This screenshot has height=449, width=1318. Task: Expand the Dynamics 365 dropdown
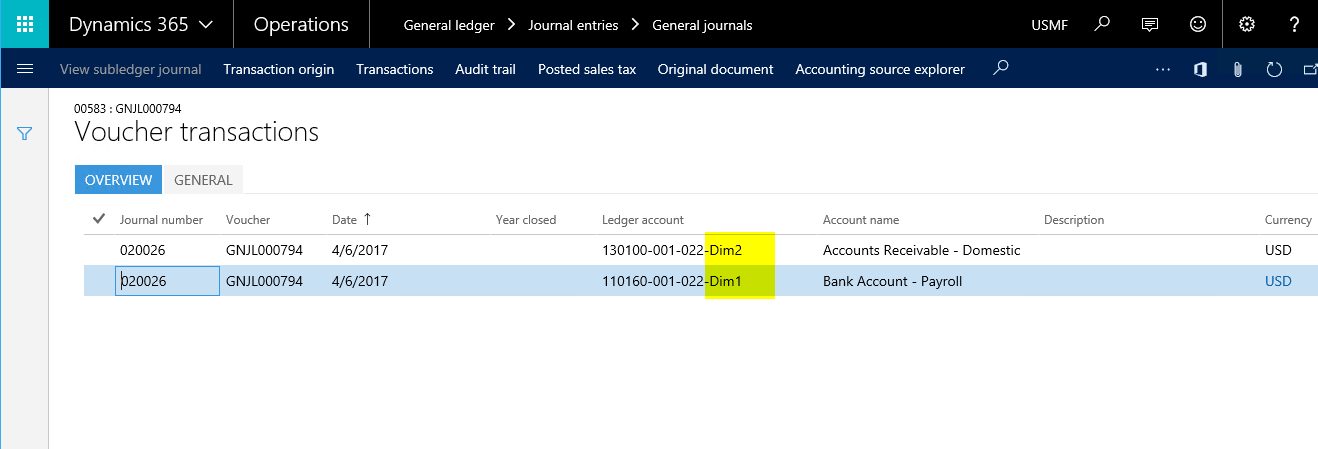[x=140, y=24]
